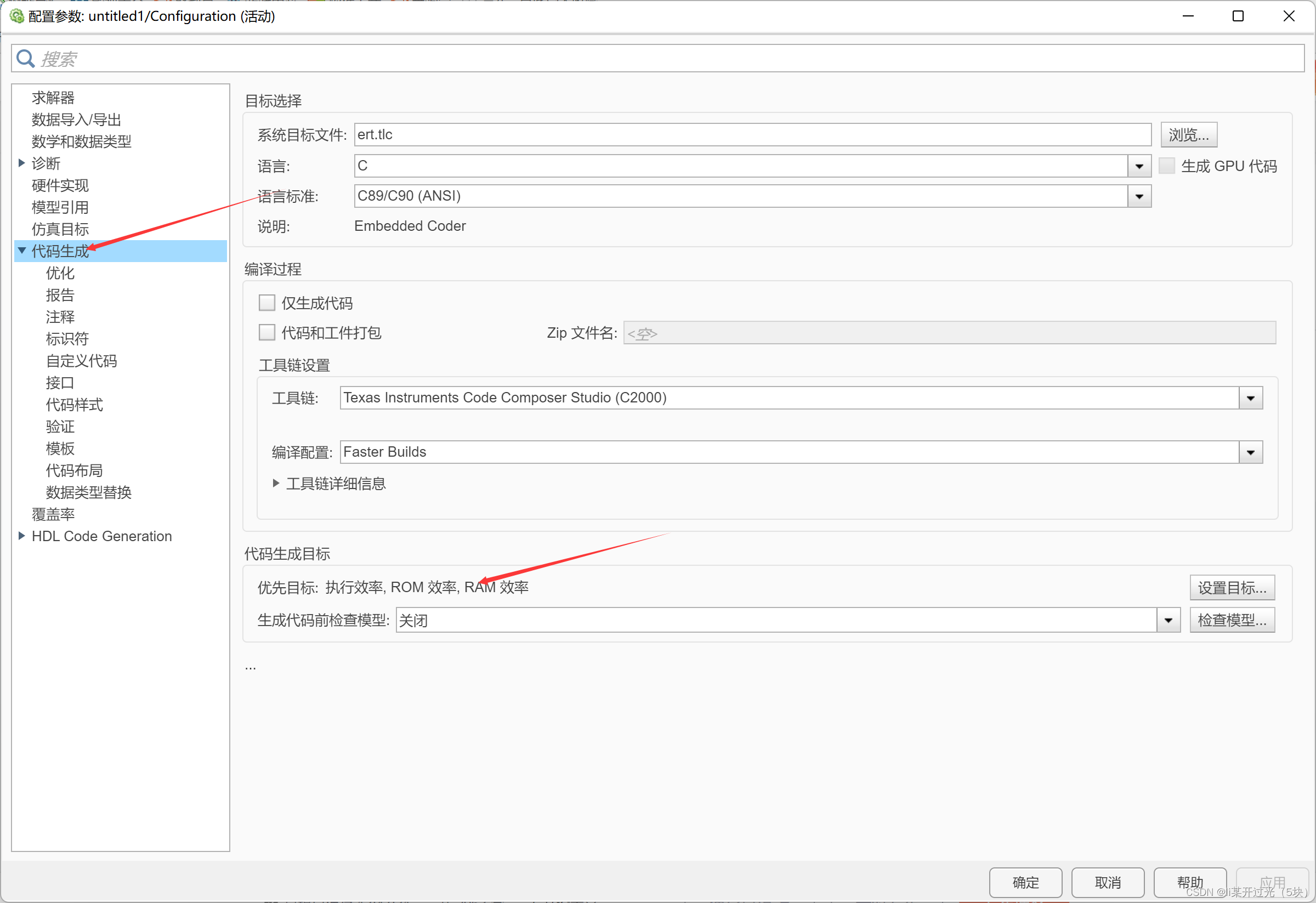Open the 工具链 Texas Instruments dropdown
Screen dimensions: 1316x903
click(x=1250, y=398)
